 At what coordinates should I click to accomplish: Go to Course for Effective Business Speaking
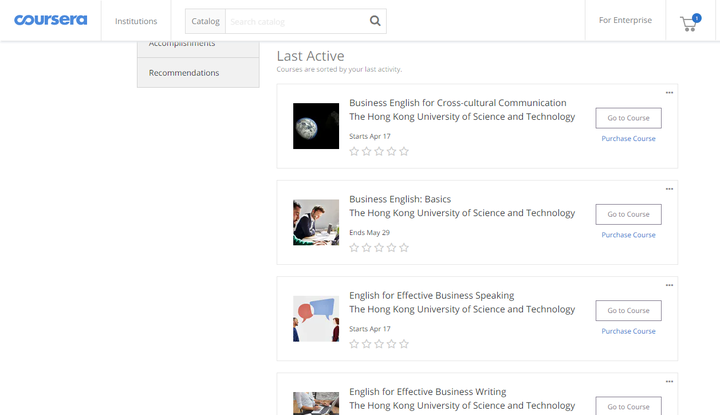[x=628, y=311]
